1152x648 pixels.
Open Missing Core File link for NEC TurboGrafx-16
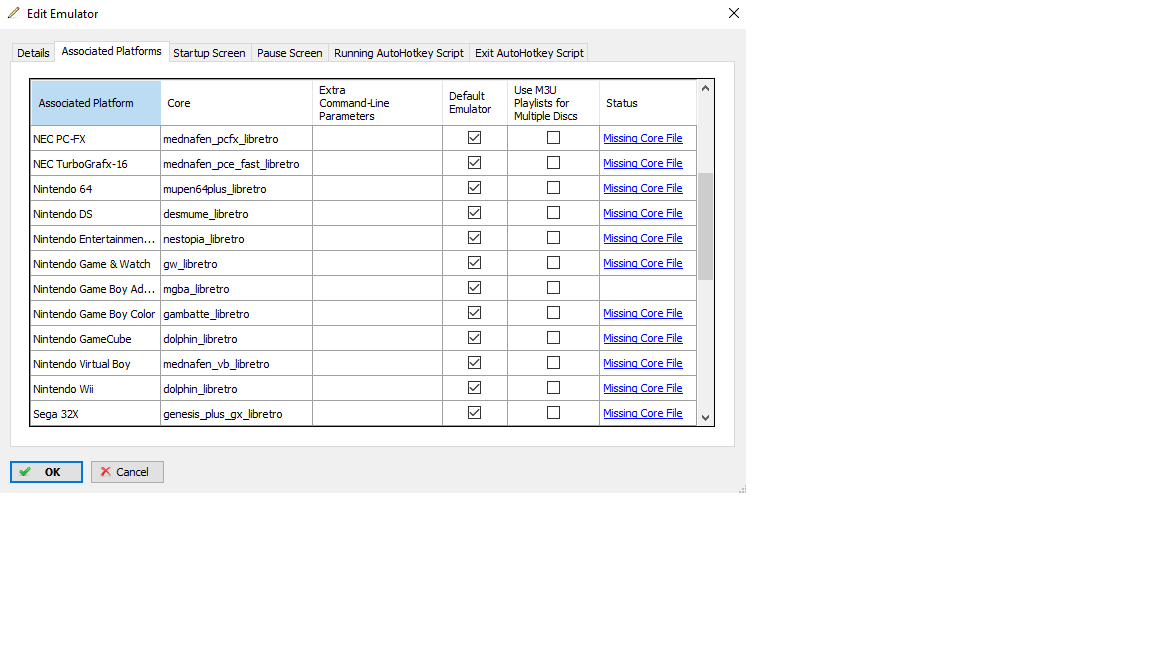(x=643, y=163)
